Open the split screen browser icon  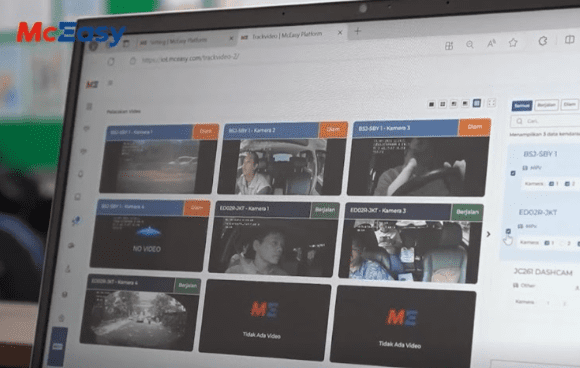pyautogui.click(x=569, y=40)
